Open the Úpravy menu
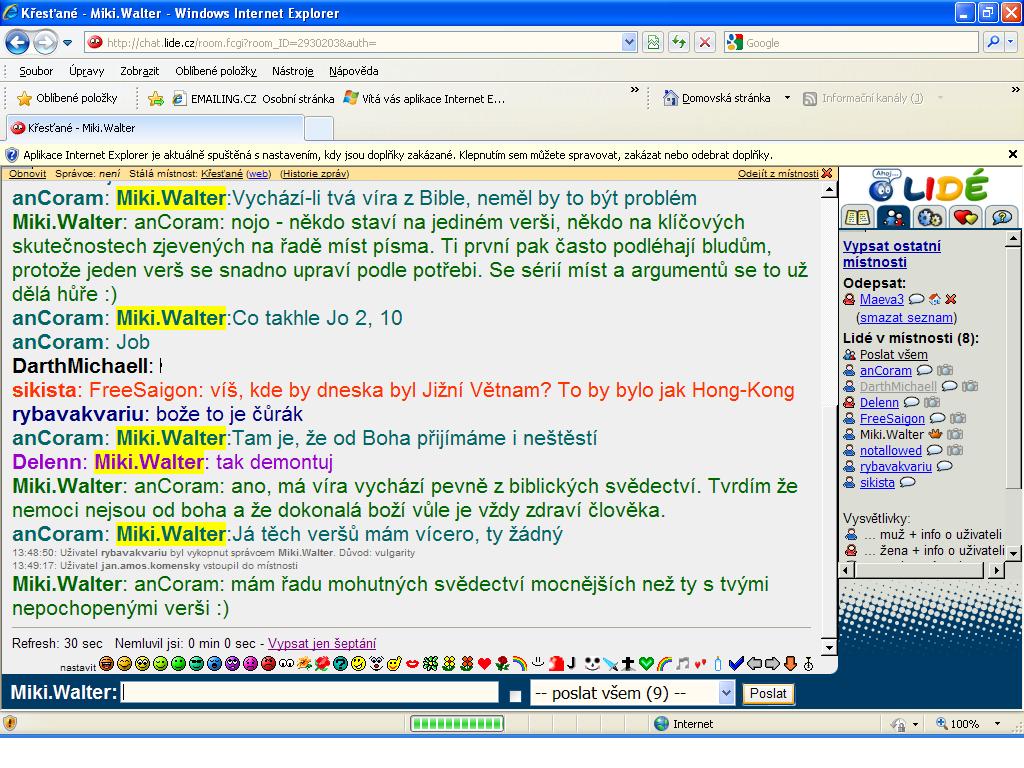 (86, 71)
